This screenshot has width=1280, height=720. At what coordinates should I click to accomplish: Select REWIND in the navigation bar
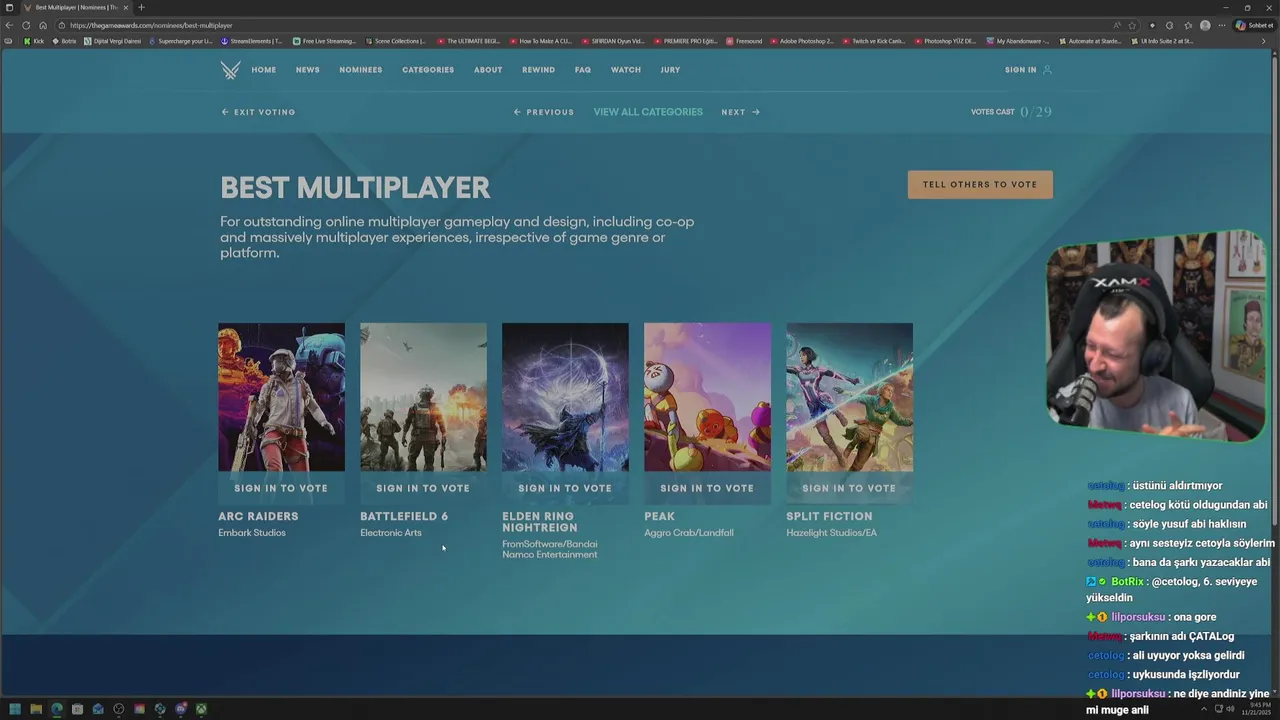click(538, 70)
